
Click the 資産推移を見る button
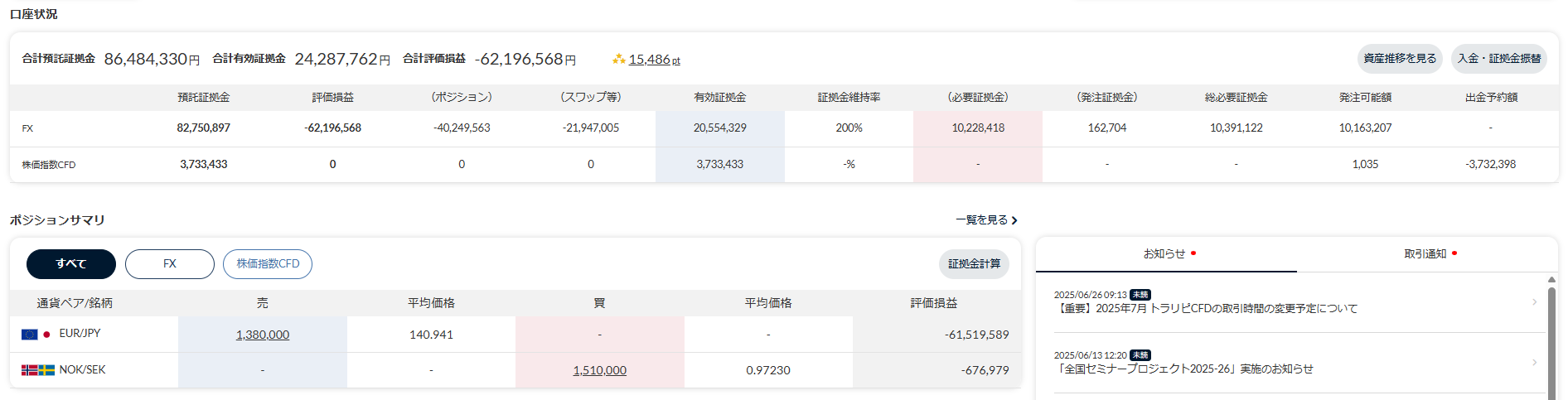click(1400, 59)
